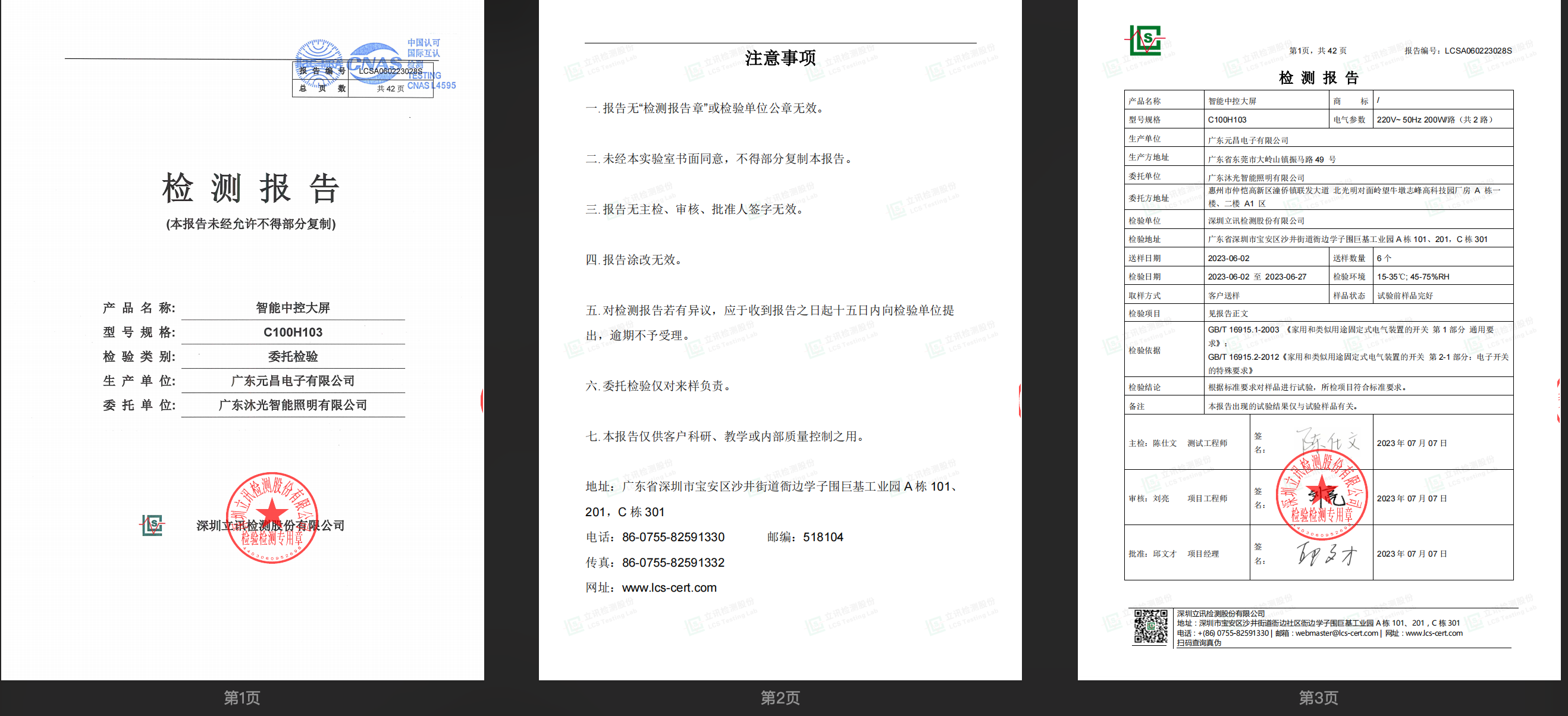Click the red seal over the signatures

tap(1322, 495)
